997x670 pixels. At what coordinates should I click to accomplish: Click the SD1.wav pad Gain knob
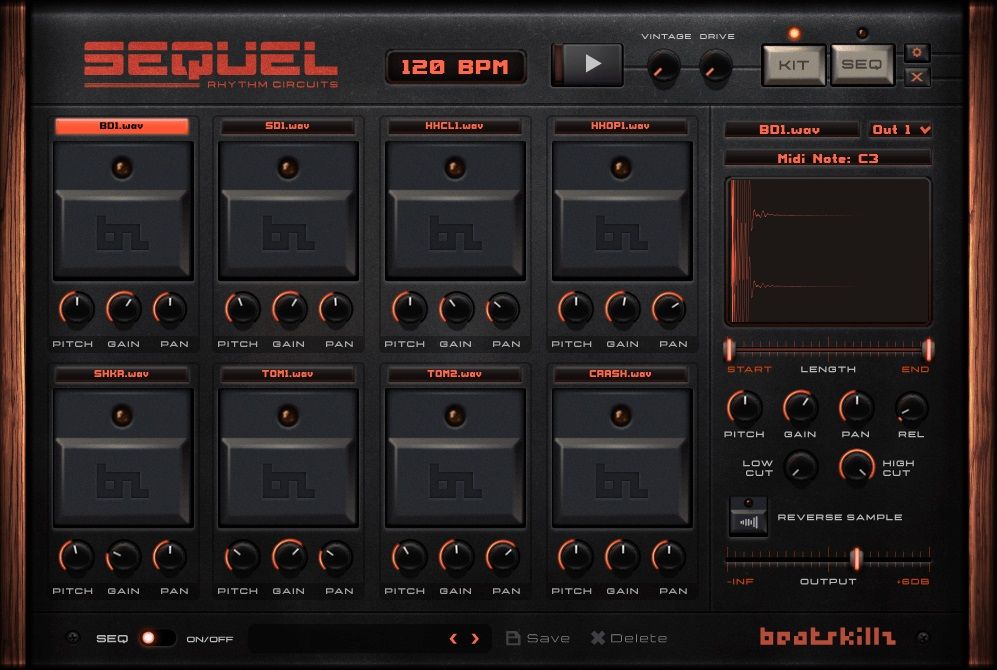(289, 309)
